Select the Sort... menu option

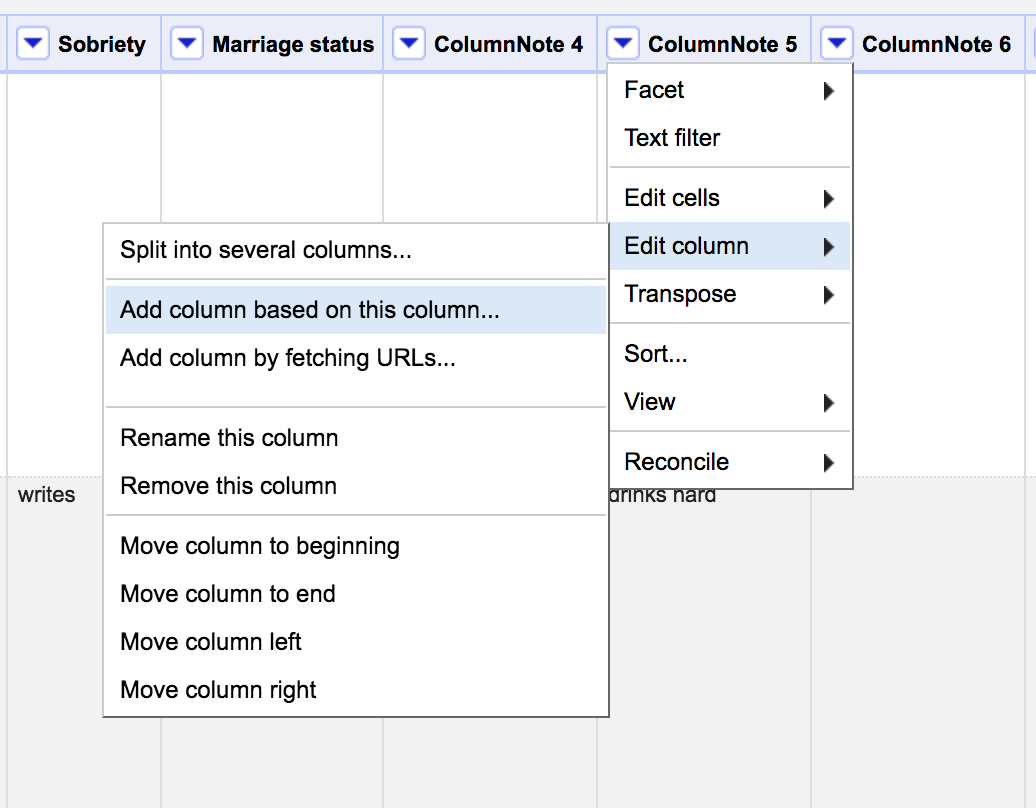tap(656, 354)
